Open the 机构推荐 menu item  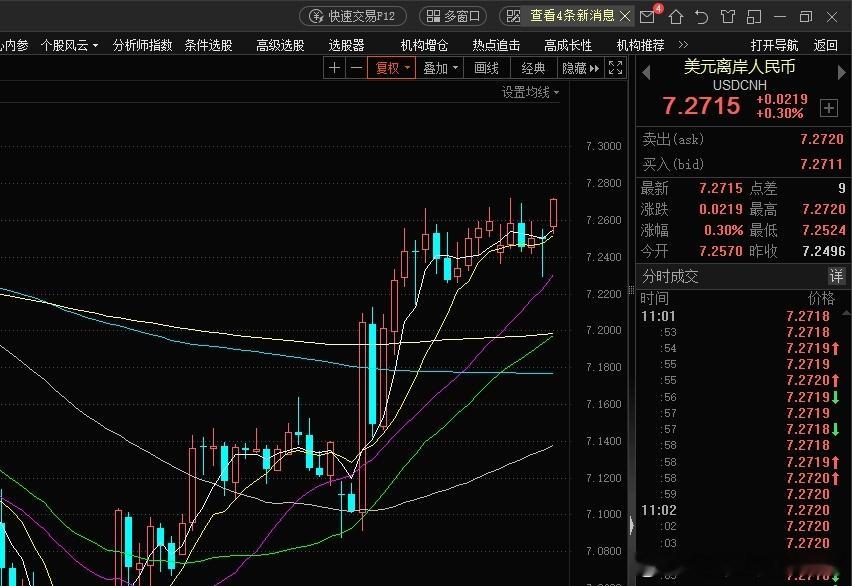[x=640, y=45]
